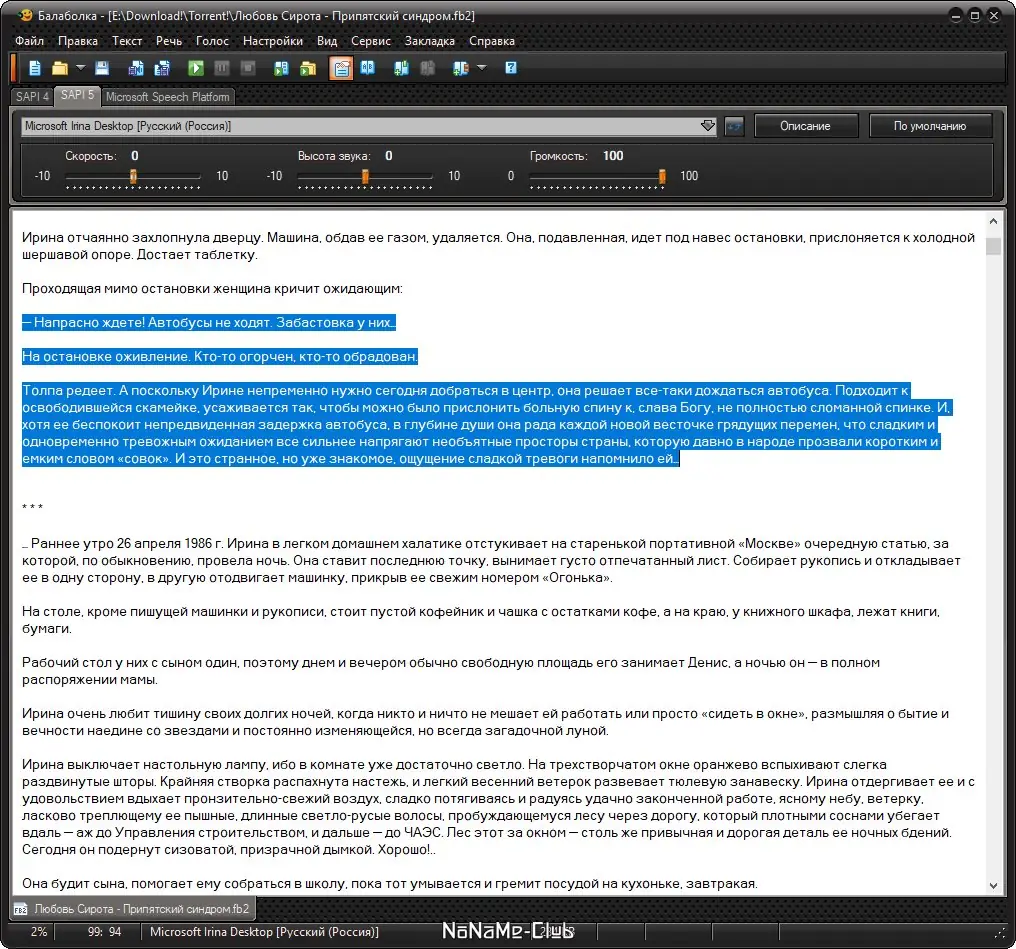This screenshot has width=1016, height=949.
Task: Read selected text aloud icon
Action: [281, 68]
